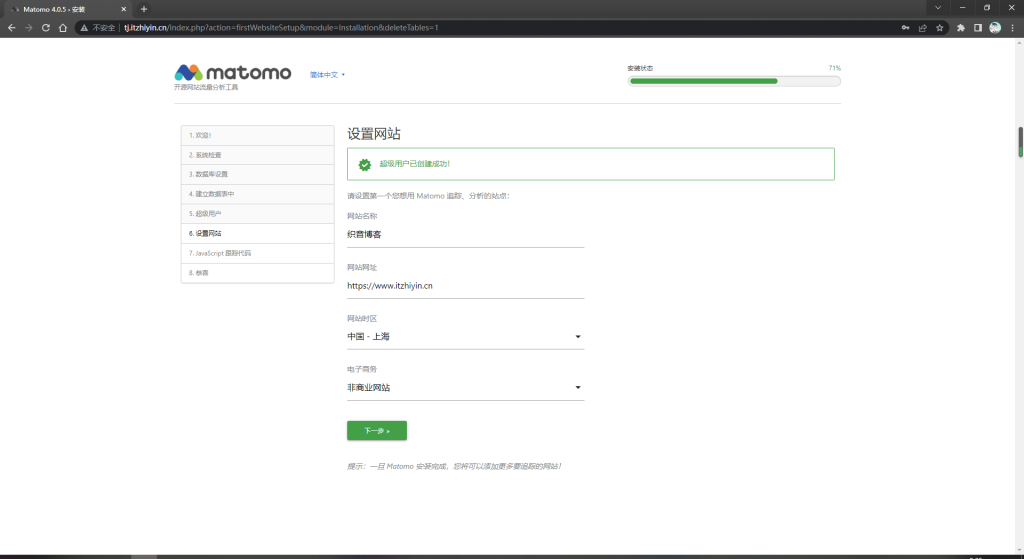The width and height of the screenshot is (1024, 559).
Task: Click the saved passwords key icon
Action: pos(906,28)
